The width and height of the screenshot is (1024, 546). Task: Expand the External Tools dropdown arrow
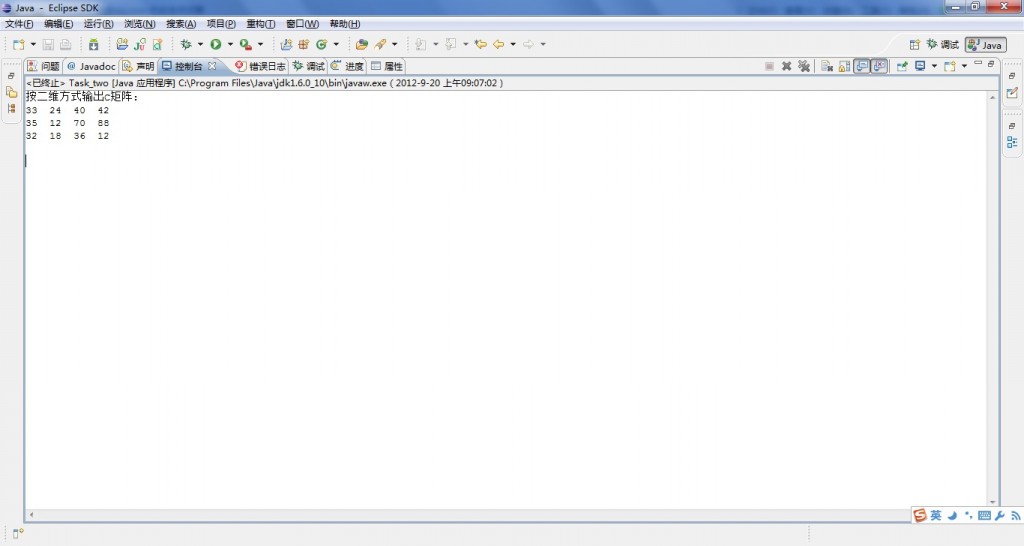click(x=260, y=44)
